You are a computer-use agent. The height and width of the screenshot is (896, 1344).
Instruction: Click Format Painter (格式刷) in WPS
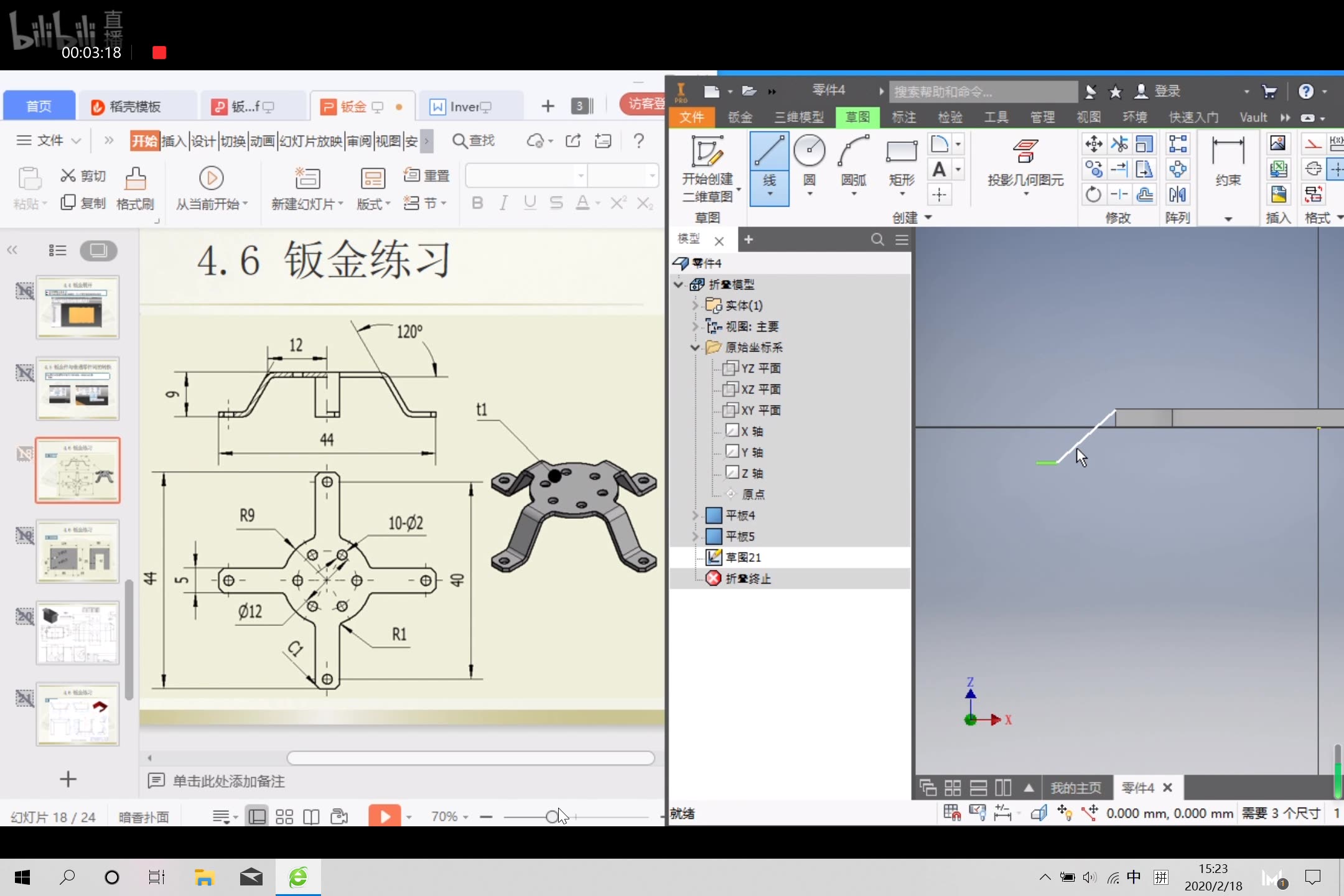(135, 189)
